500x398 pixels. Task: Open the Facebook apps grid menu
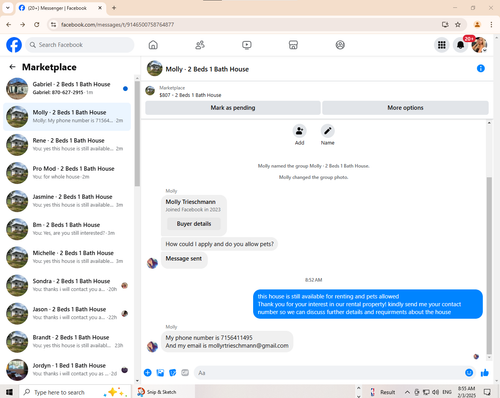pos(442,45)
